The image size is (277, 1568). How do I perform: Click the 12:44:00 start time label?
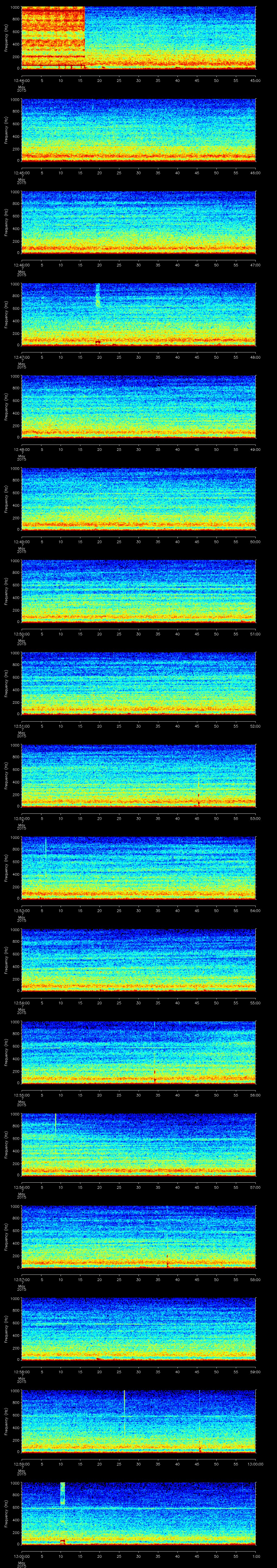point(21,81)
